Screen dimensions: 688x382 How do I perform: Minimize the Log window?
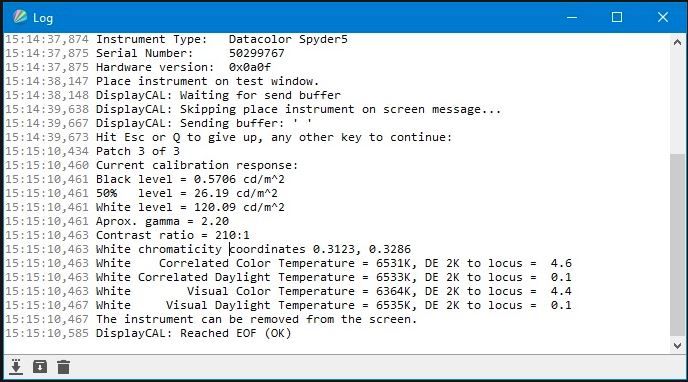[572, 18]
